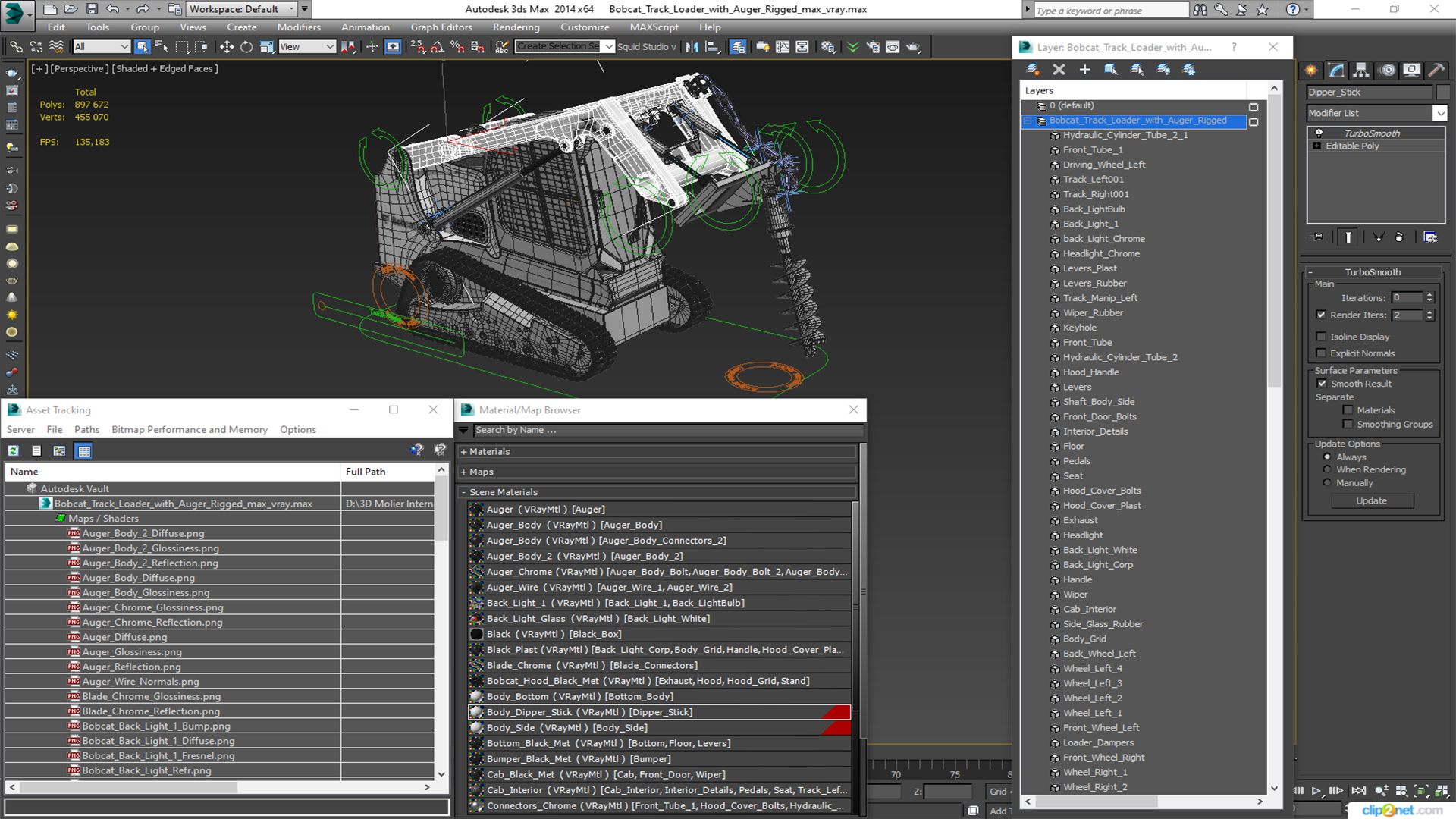
Task: Select the Manually update radio option
Action: pos(1327,483)
